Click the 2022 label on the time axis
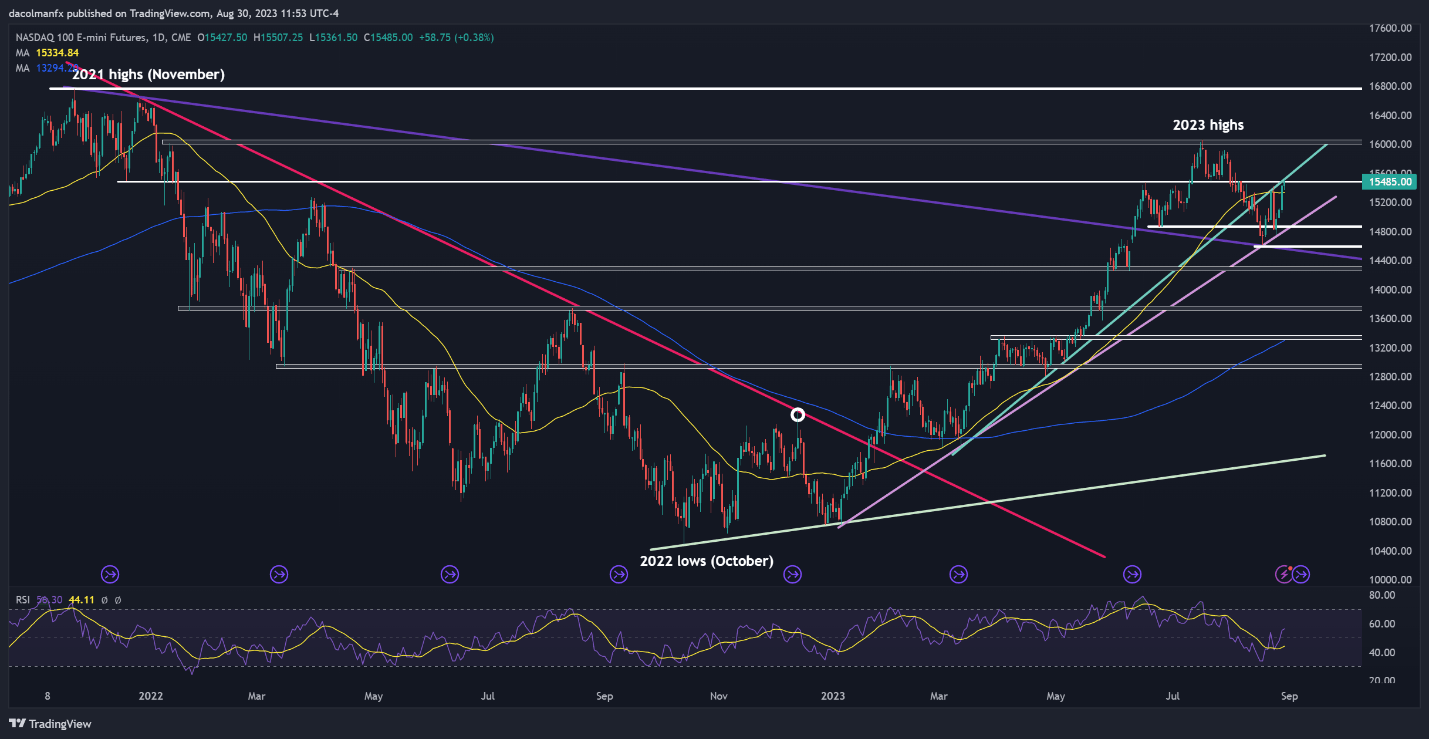The image size is (1429, 739). [151, 696]
